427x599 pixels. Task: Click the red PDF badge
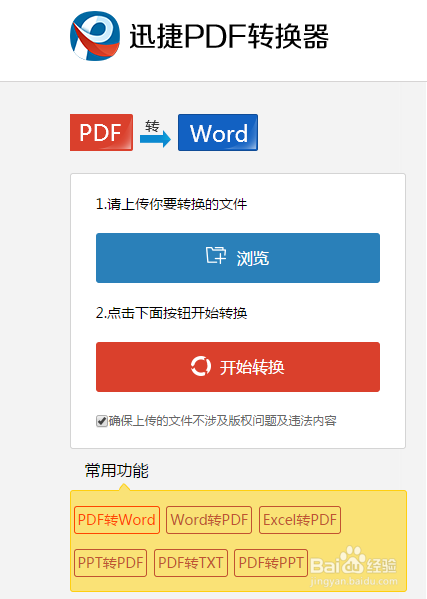click(x=101, y=132)
